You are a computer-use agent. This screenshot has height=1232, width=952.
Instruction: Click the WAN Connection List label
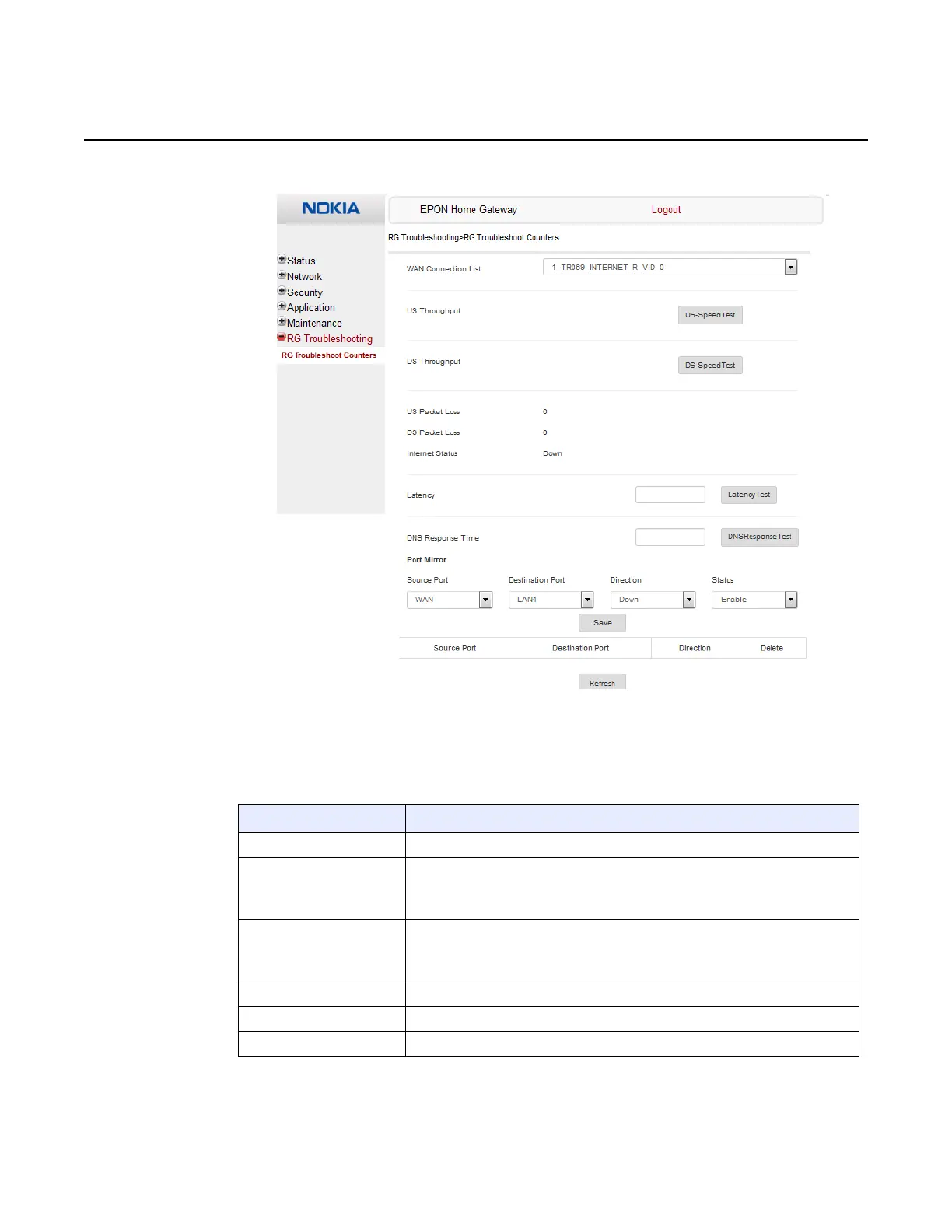click(443, 269)
